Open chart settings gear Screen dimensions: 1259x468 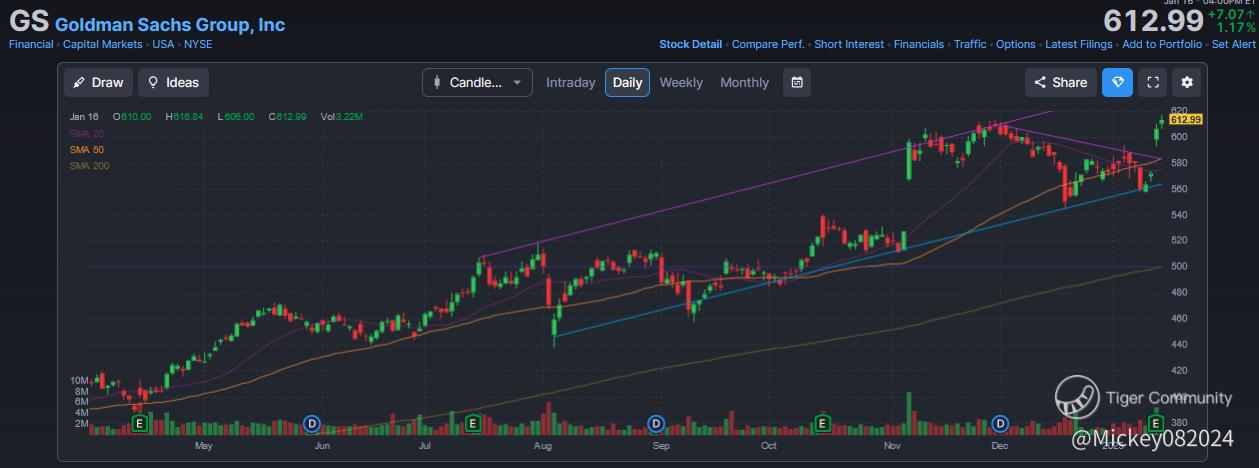[x=1187, y=82]
